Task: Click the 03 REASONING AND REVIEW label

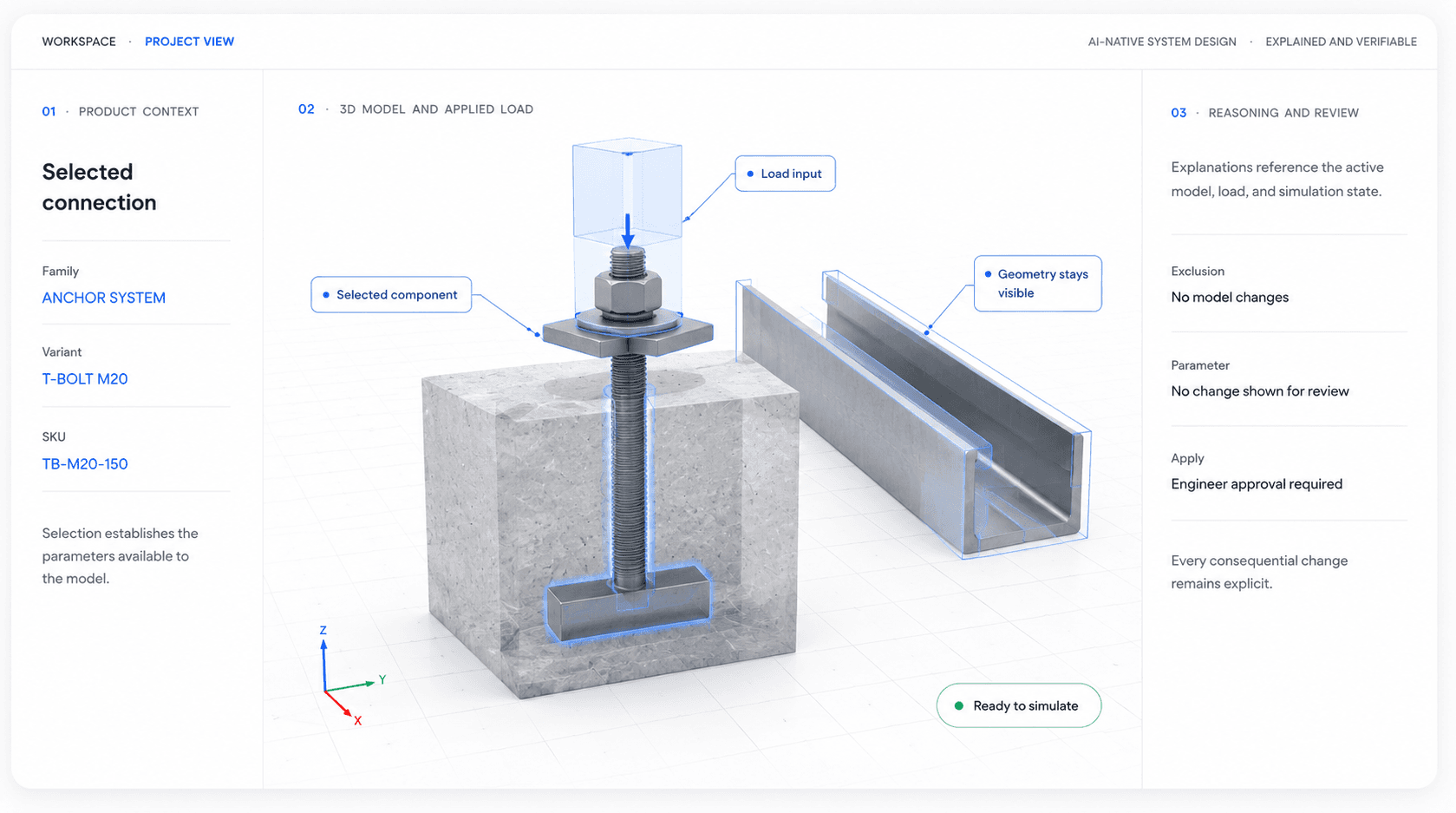Action: pos(1264,113)
